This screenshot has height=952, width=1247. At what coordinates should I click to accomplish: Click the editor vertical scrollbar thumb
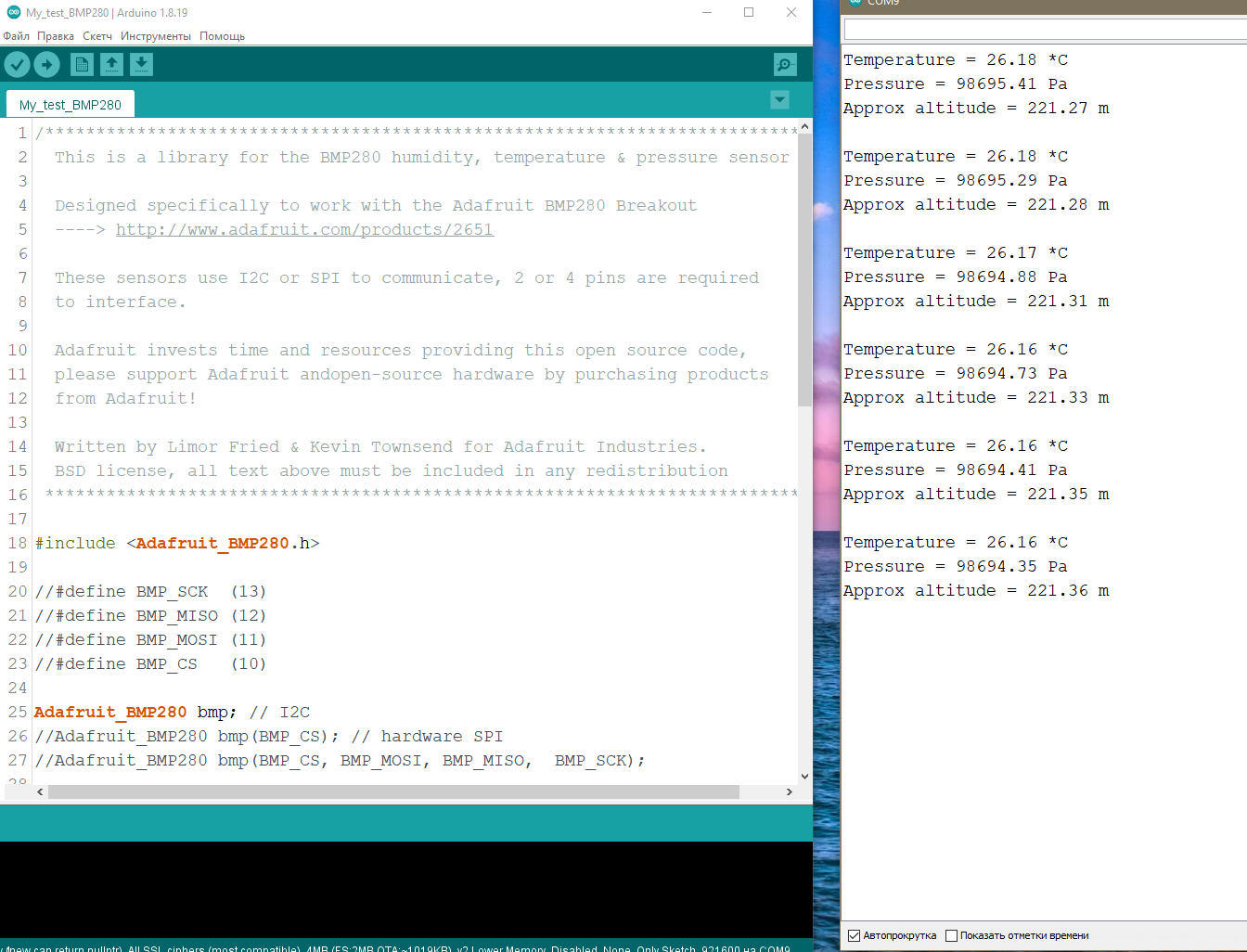tap(804, 270)
